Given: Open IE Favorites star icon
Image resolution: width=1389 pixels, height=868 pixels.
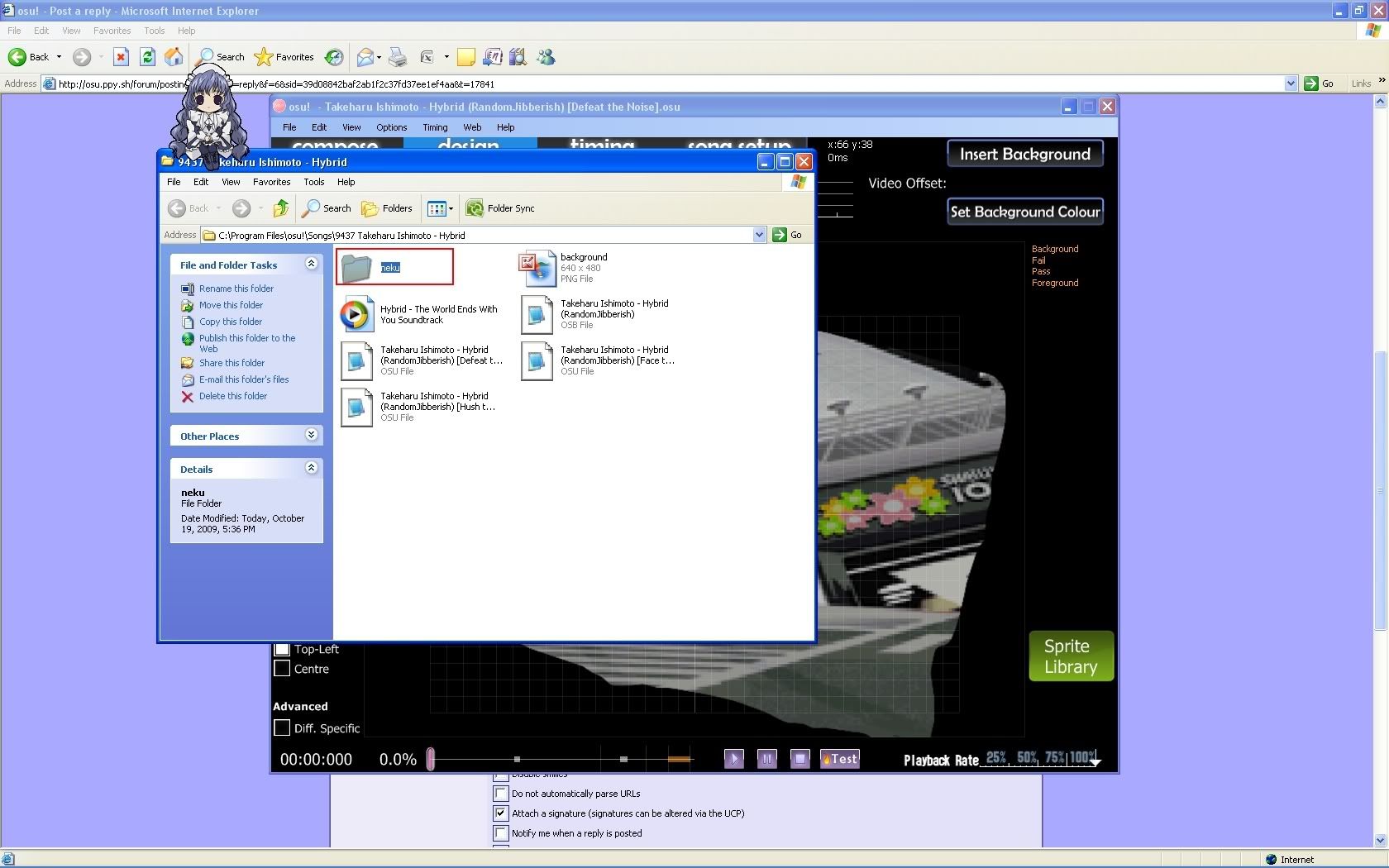Looking at the screenshot, I should point(264,57).
